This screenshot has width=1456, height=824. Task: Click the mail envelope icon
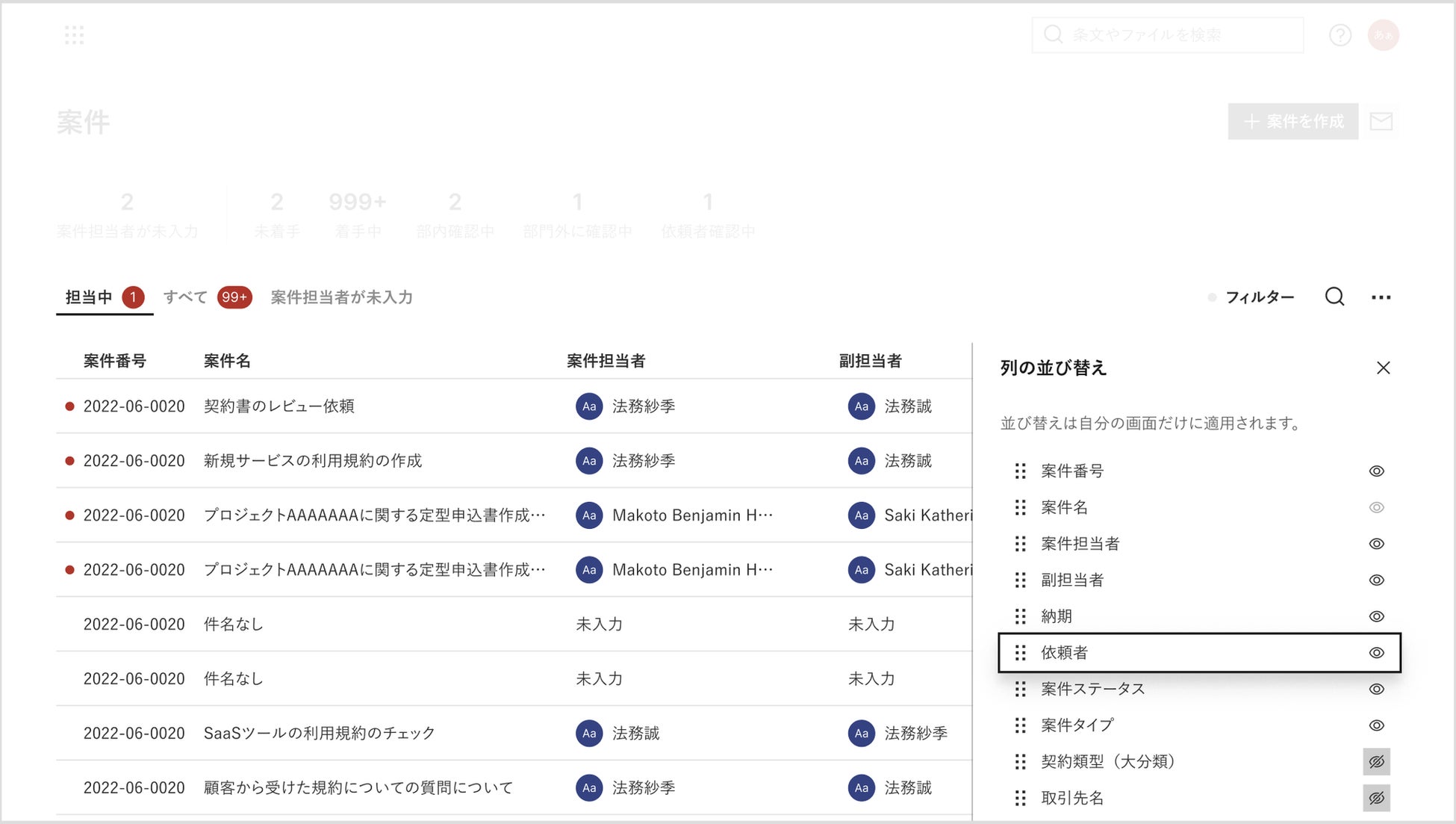(1381, 121)
